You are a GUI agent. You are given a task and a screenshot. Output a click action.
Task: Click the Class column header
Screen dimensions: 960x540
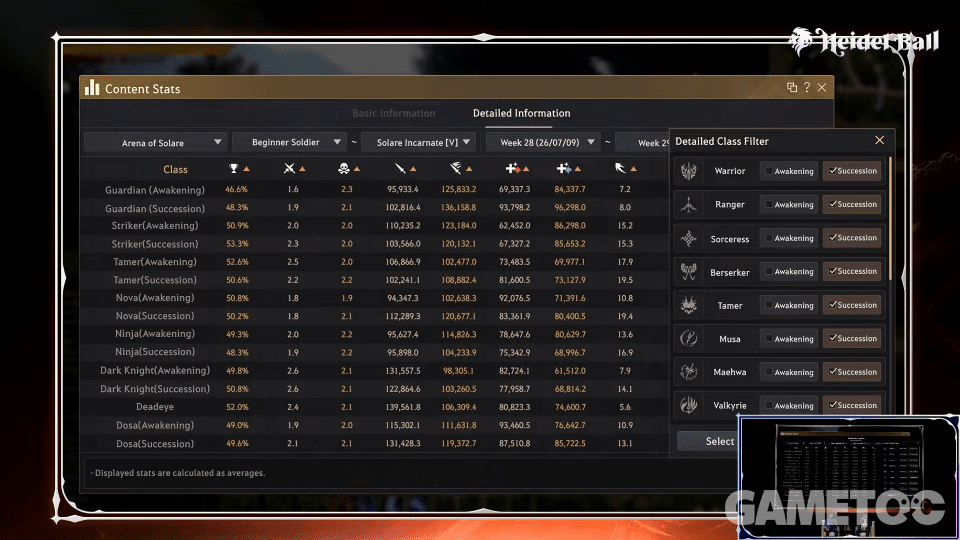[175, 170]
